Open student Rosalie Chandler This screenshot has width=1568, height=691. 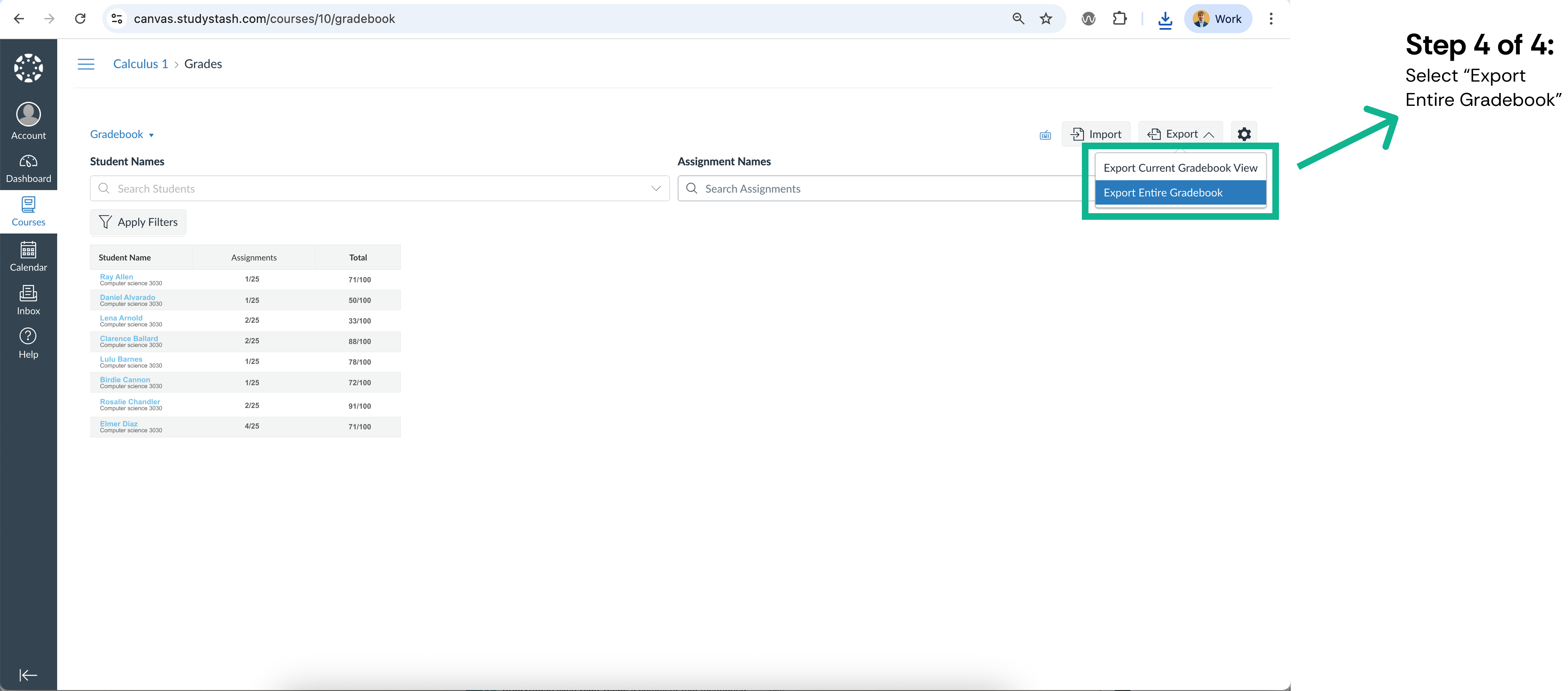coord(130,402)
